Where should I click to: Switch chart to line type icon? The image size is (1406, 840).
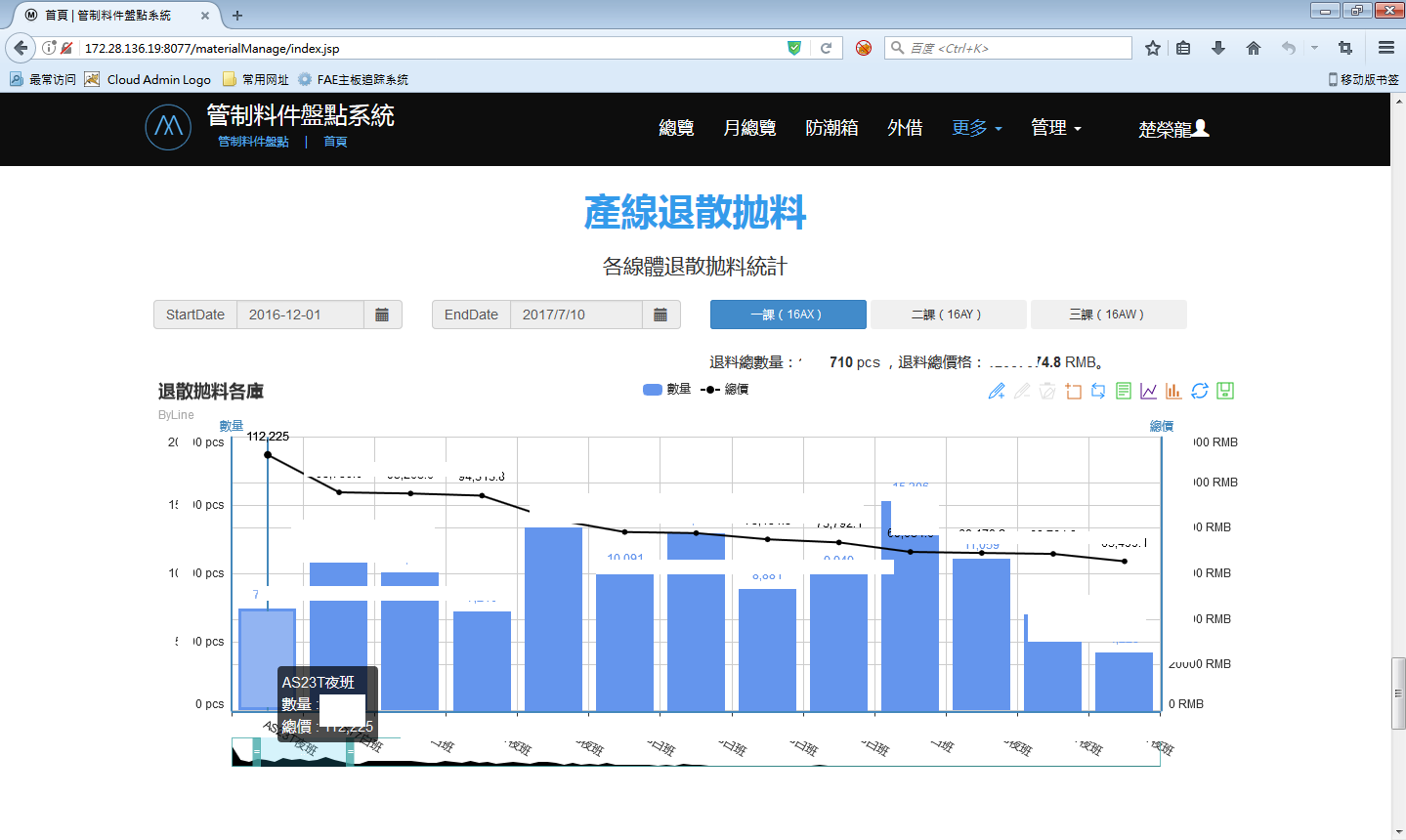tap(1149, 392)
